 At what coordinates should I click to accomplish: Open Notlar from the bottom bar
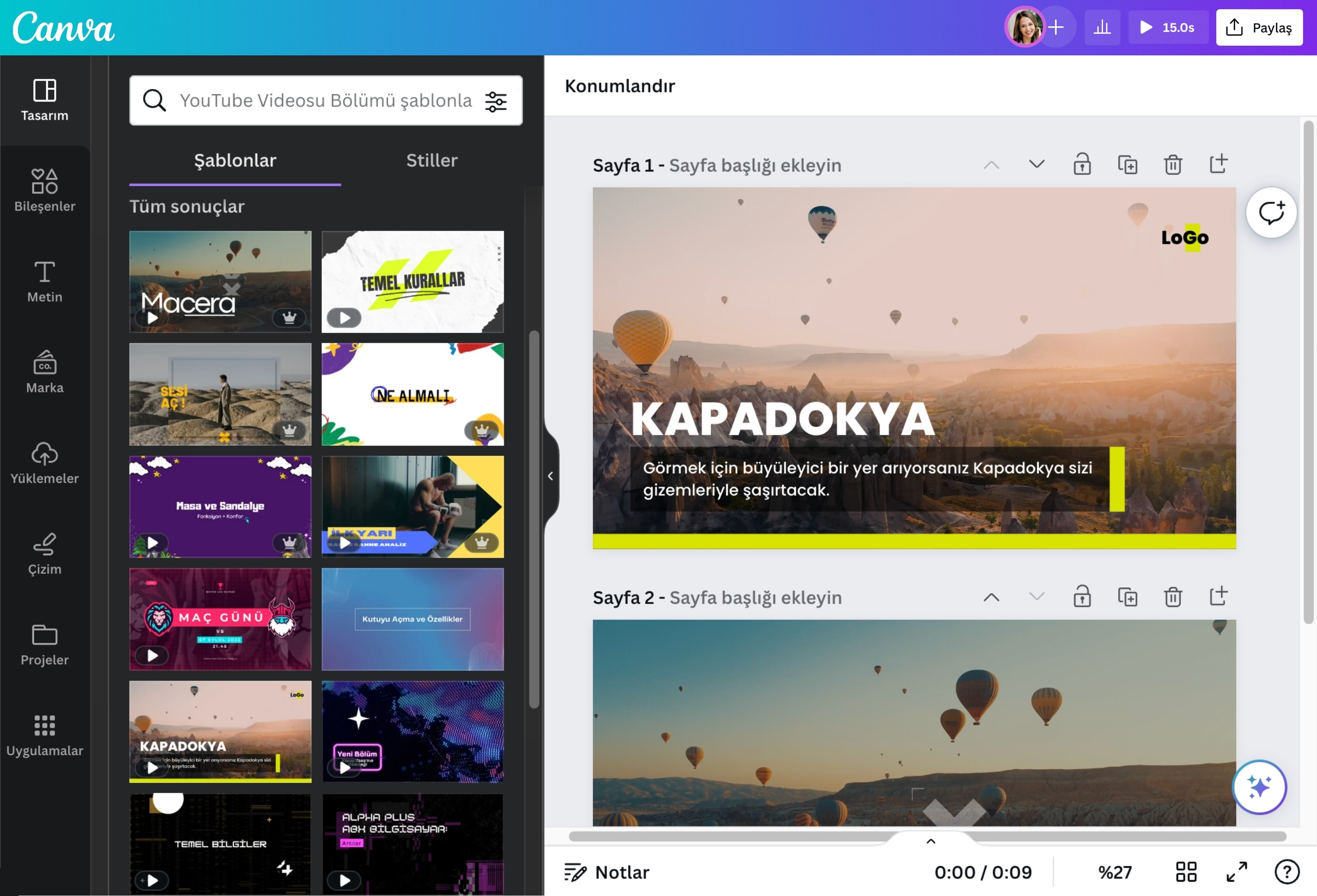tap(607, 872)
